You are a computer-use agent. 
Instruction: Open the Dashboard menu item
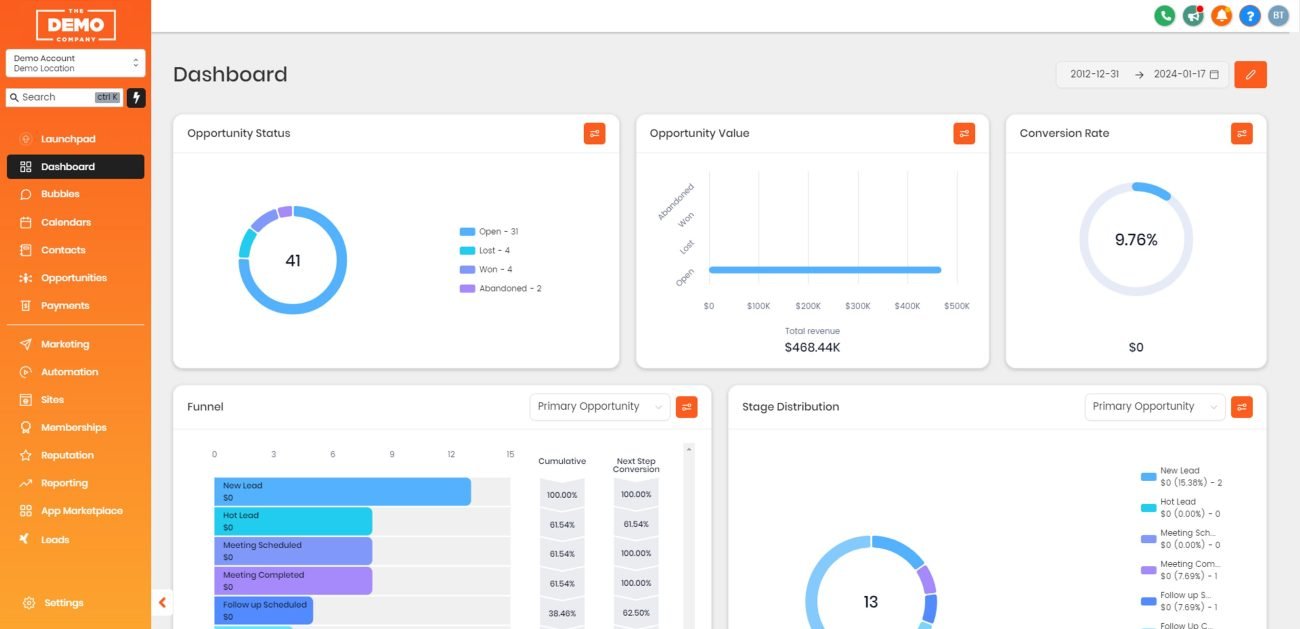point(75,167)
